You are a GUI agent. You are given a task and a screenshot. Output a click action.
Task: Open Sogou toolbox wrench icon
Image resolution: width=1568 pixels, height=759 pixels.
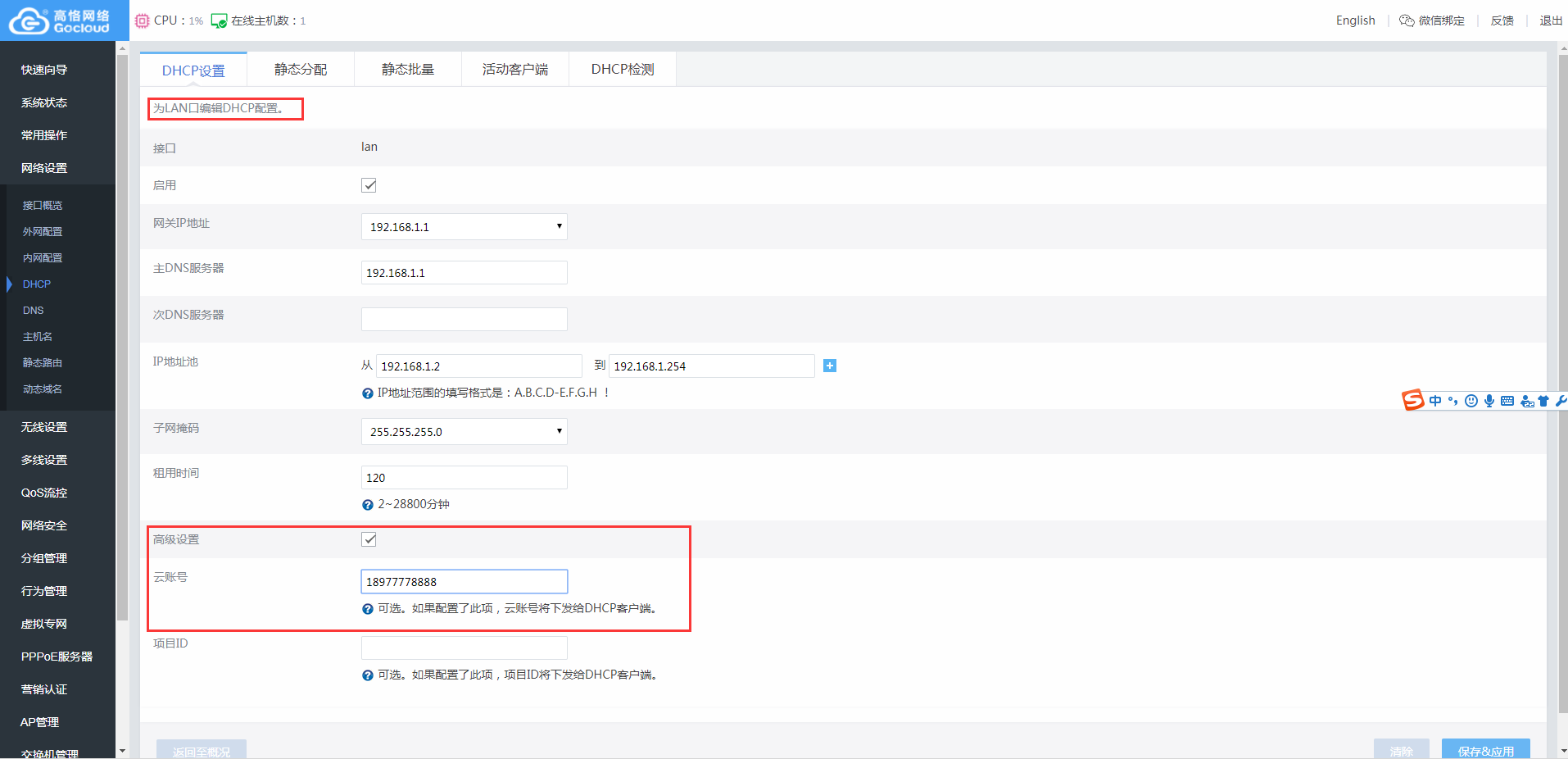tap(1560, 401)
